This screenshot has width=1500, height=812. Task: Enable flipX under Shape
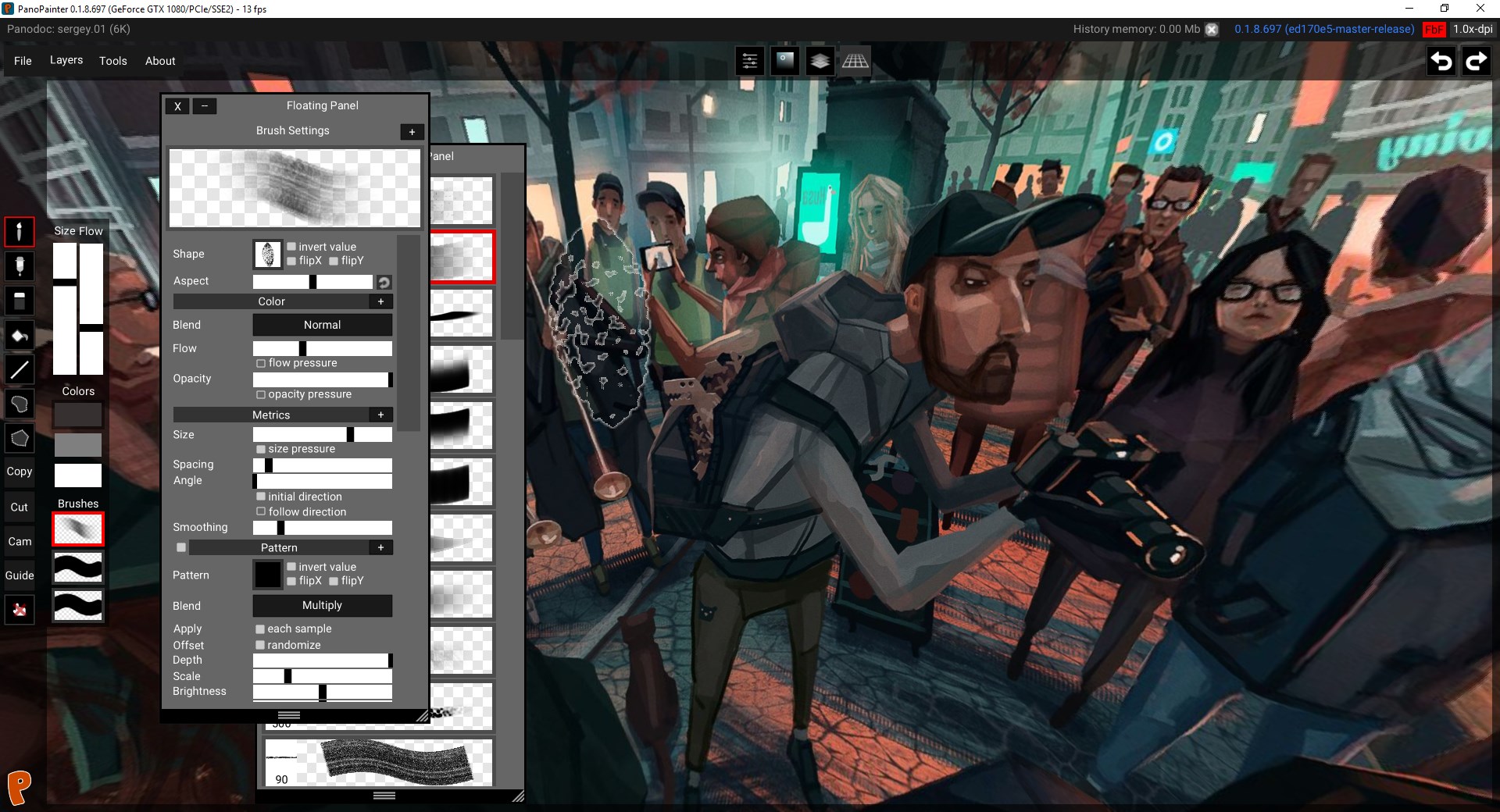[x=291, y=261]
